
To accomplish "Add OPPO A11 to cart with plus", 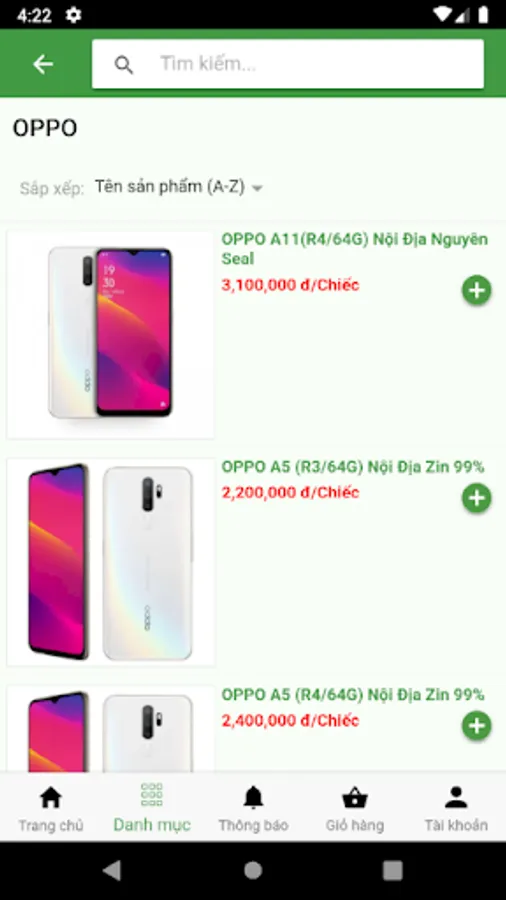I will (x=477, y=290).
